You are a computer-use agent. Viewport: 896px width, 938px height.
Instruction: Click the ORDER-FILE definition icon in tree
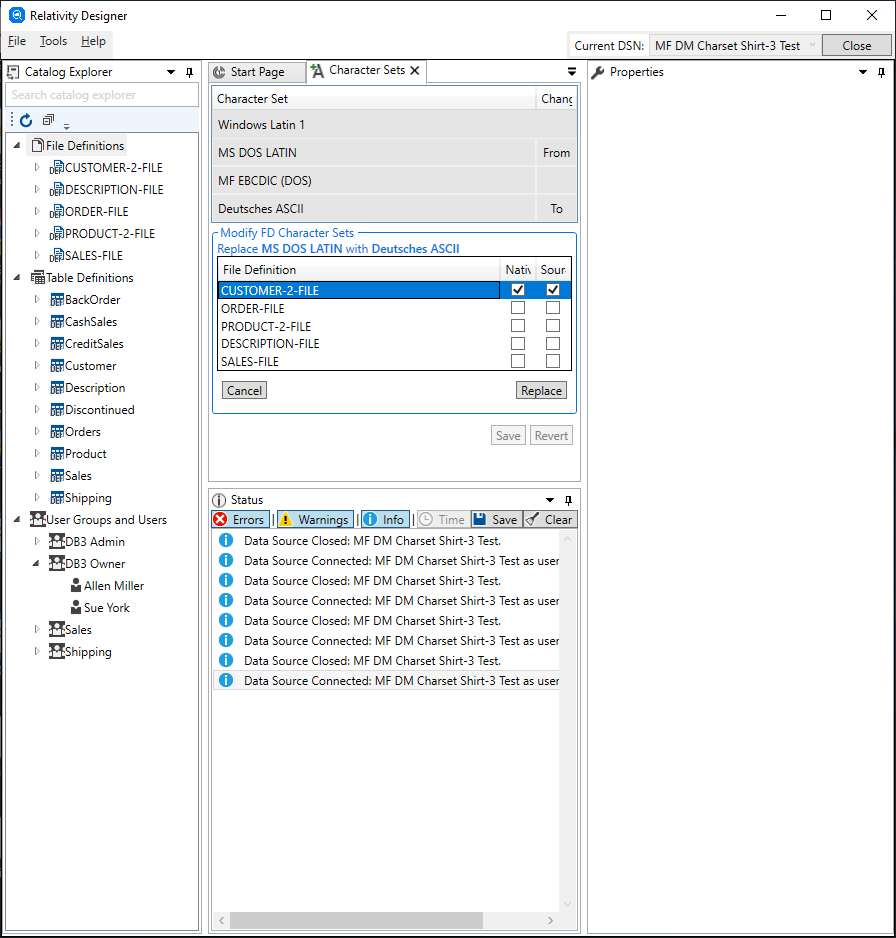tap(56, 212)
